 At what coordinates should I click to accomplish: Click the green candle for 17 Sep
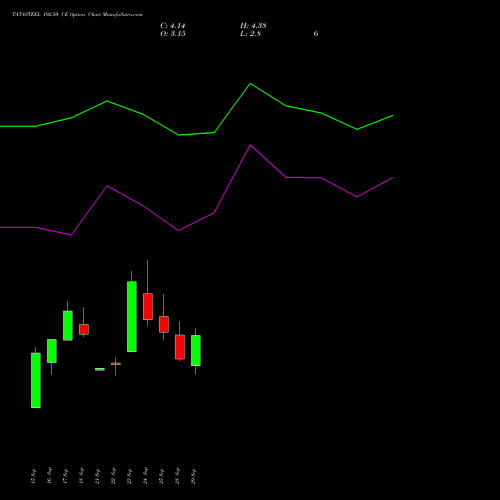[x=68, y=326]
